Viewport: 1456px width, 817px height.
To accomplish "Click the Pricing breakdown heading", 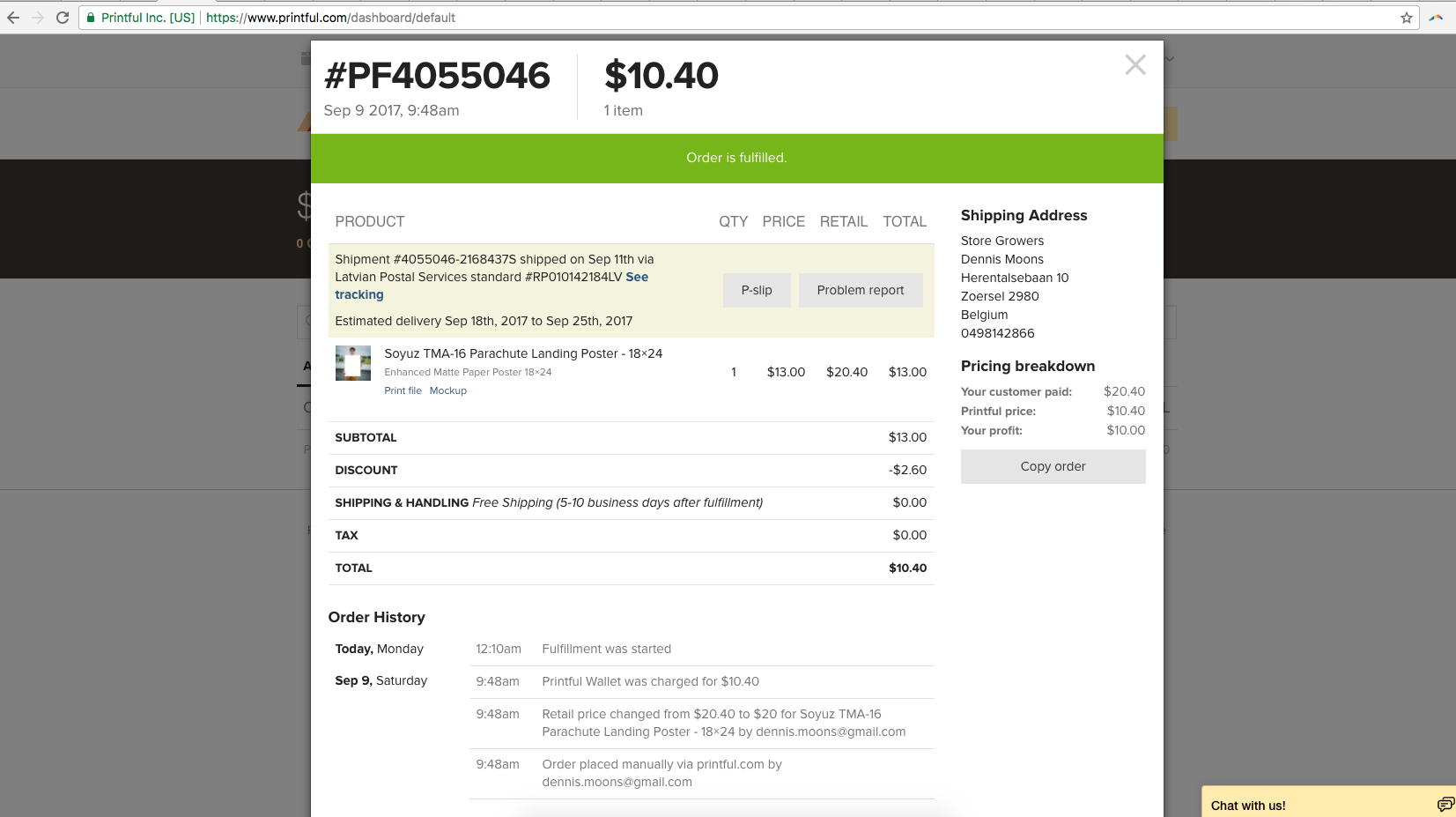I will click(1028, 366).
